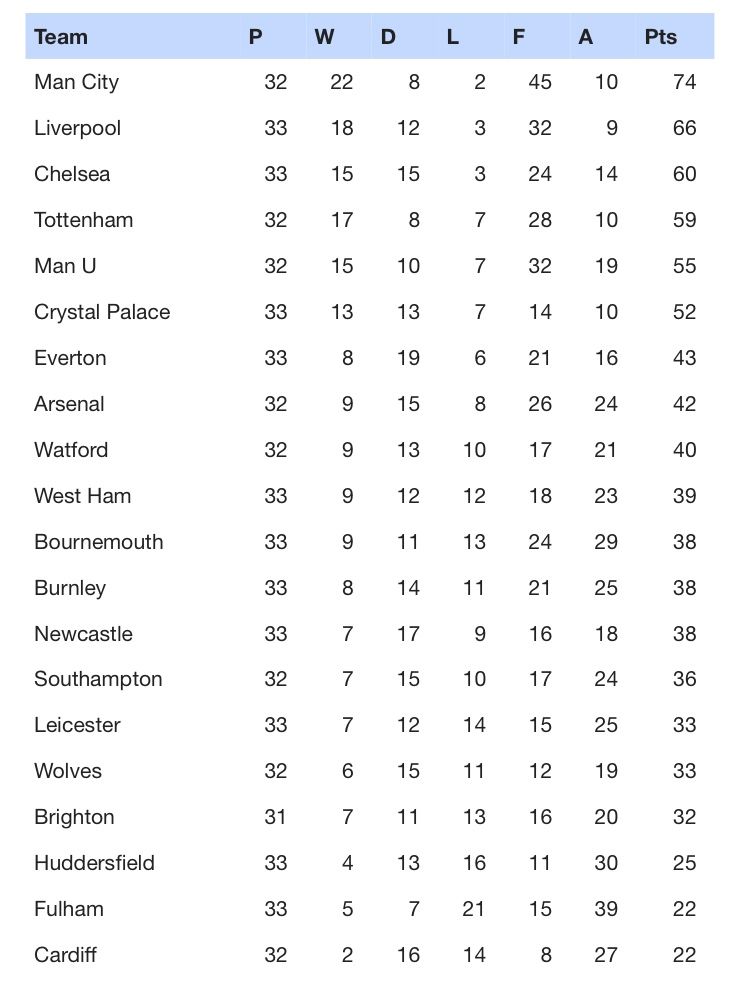746x1001 pixels.
Task: Click the P (played) column header
Action: click(256, 37)
